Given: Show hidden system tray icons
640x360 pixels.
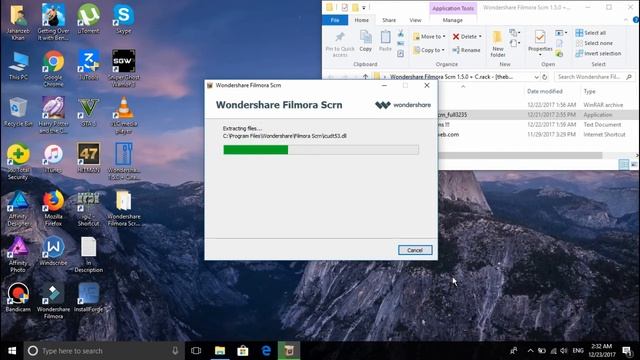Looking at the screenshot, I should click(530, 351).
